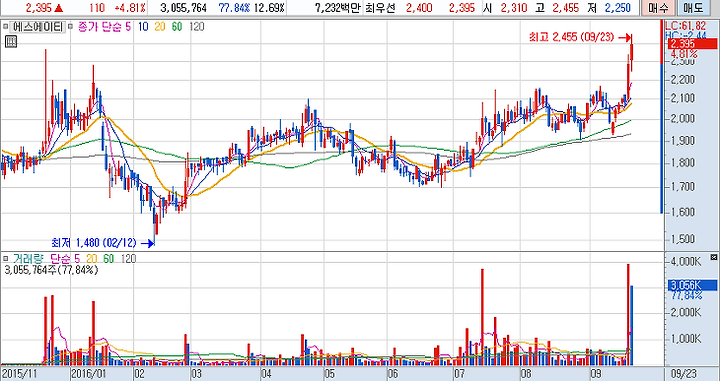Close the volume panel with its corner icon

[x=713, y=257]
